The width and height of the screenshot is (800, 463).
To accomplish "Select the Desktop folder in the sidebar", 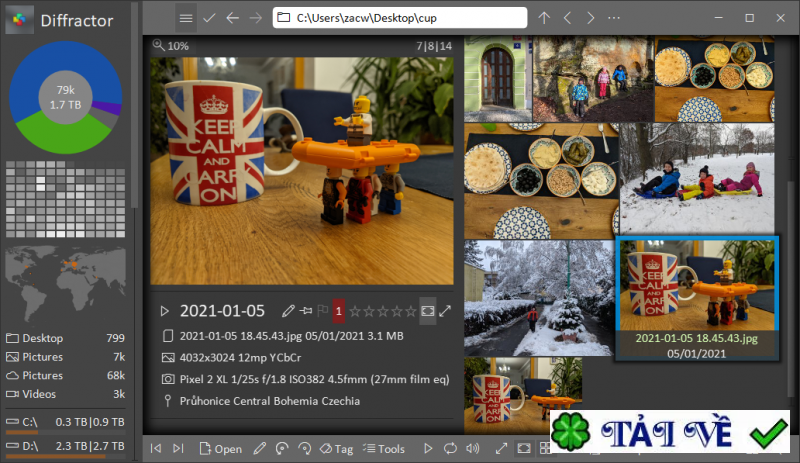I will coord(65,338).
